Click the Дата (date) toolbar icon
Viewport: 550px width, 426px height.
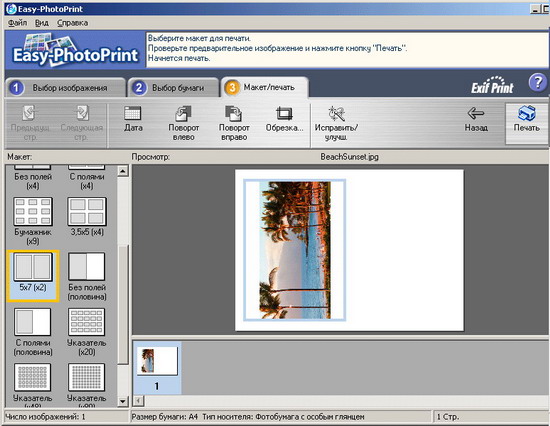click(133, 119)
